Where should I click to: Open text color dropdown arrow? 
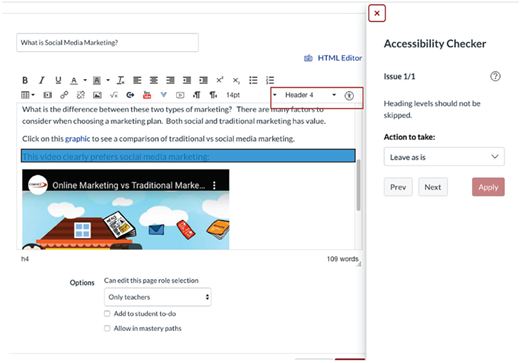(85, 80)
